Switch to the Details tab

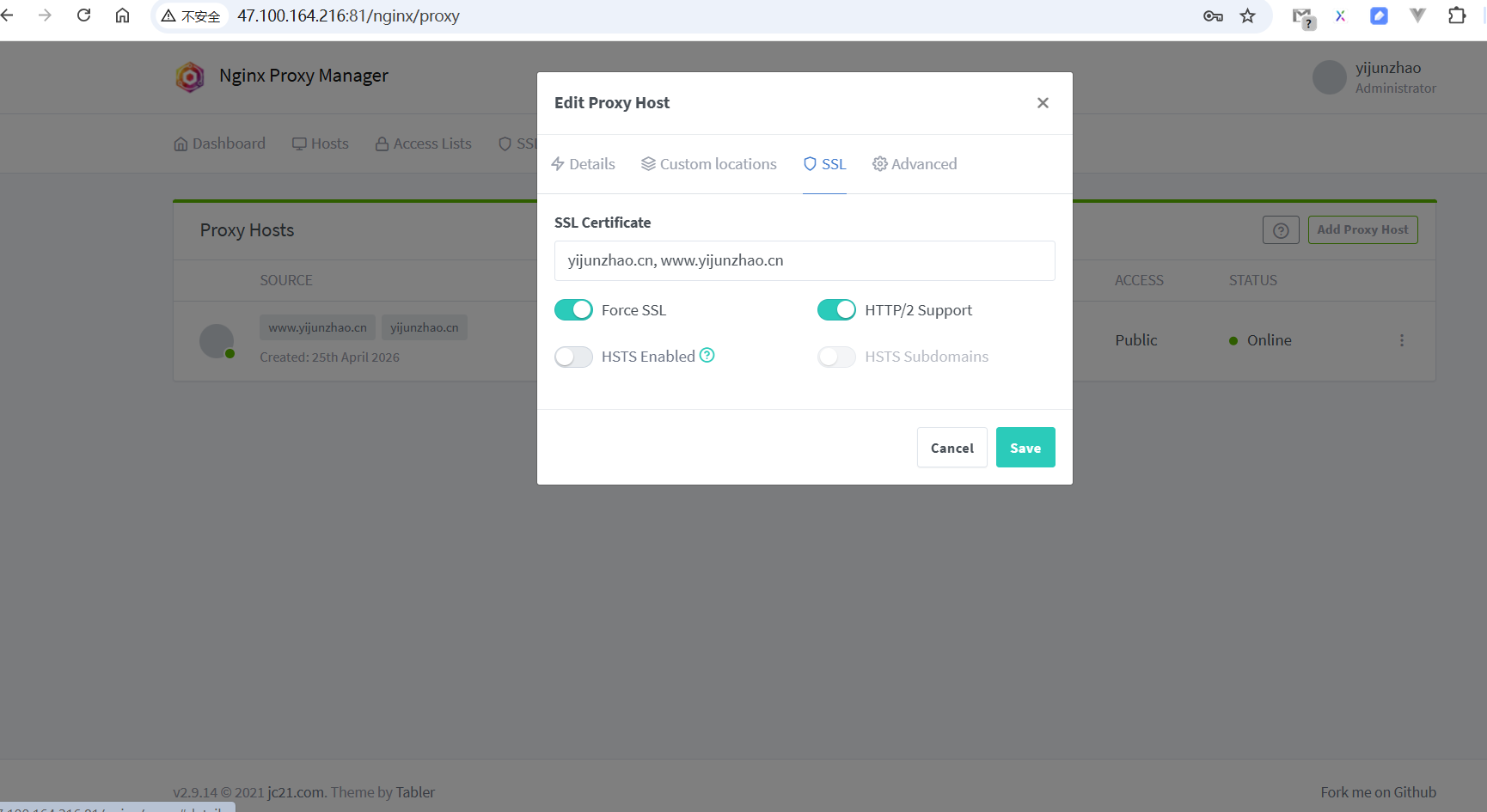583,164
